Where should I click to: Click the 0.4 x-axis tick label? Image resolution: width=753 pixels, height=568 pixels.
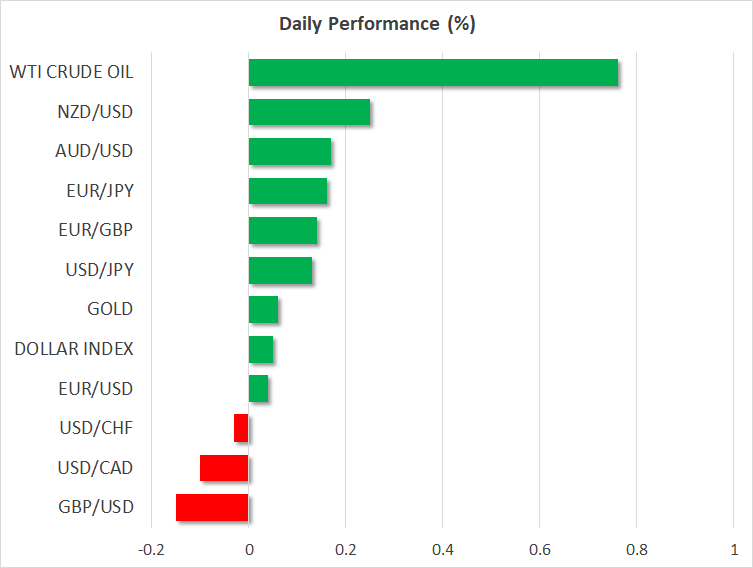[442, 549]
